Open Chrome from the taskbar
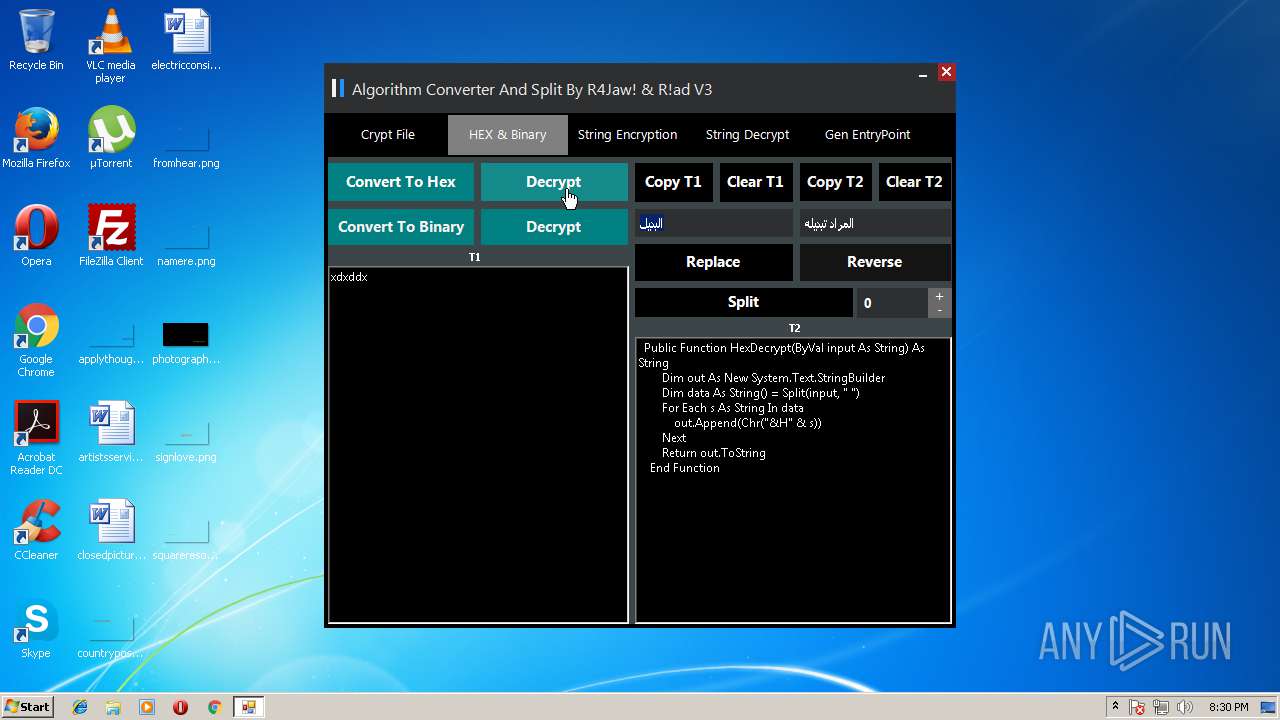This screenshot has width=1280, height=720. [x=214, y=707]
